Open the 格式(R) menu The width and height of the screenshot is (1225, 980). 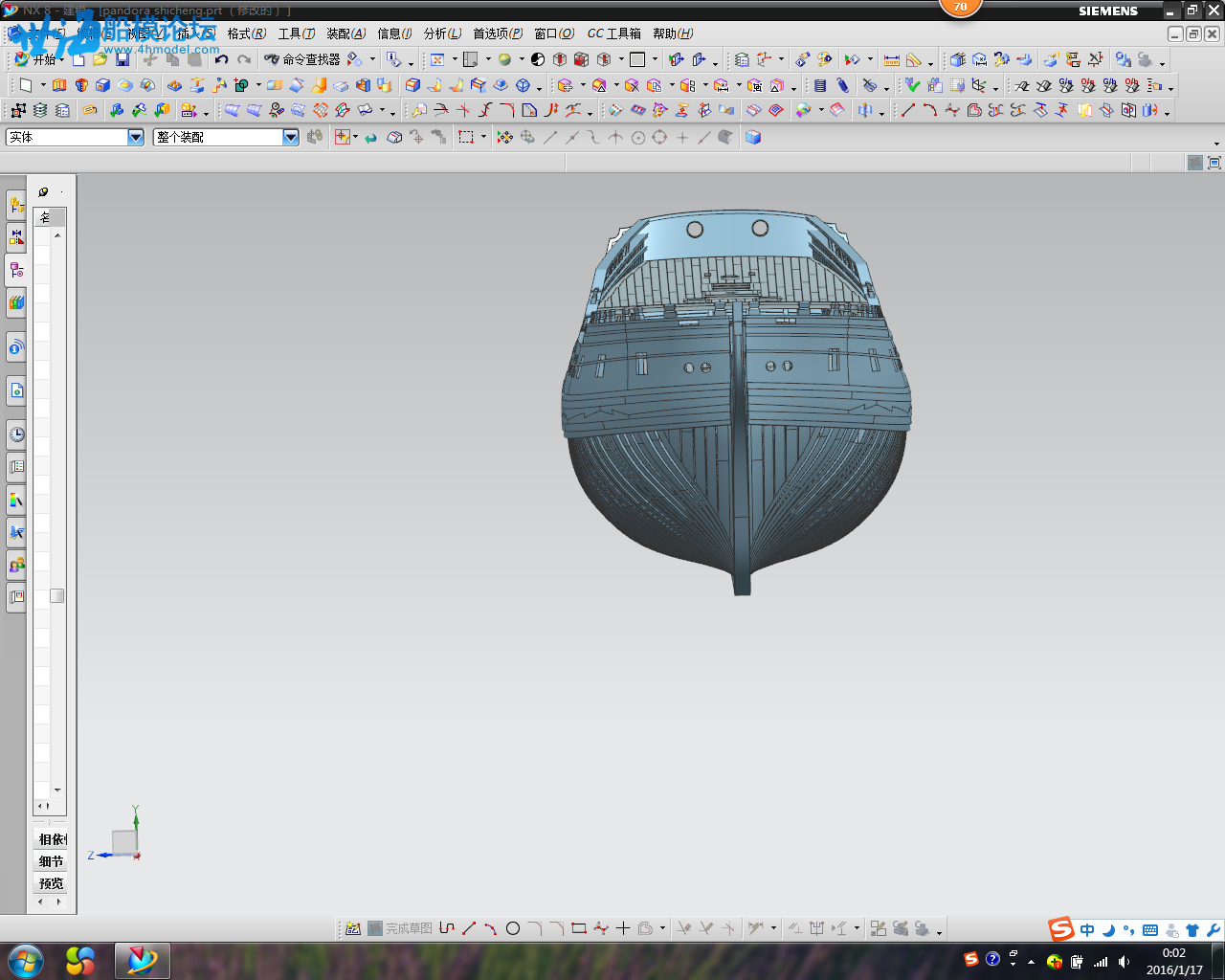click(x=247, y=33)
